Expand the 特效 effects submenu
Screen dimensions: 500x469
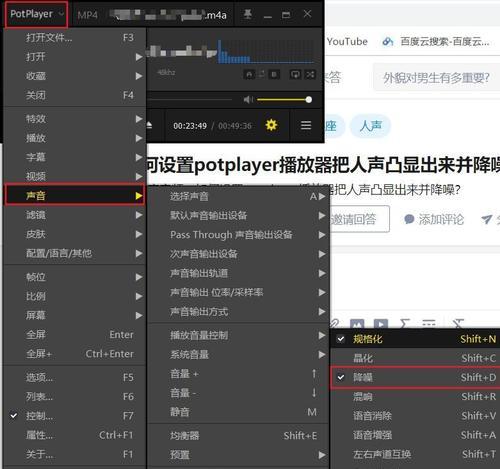point(75,119)
